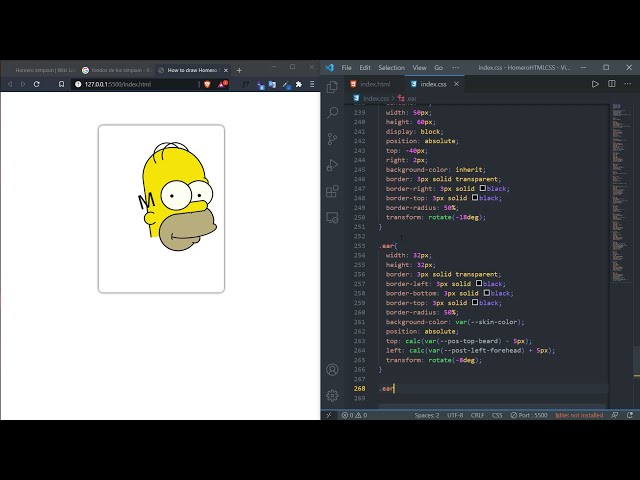
Task: Click black color swatch on line 257
Action: click(479, 283)
